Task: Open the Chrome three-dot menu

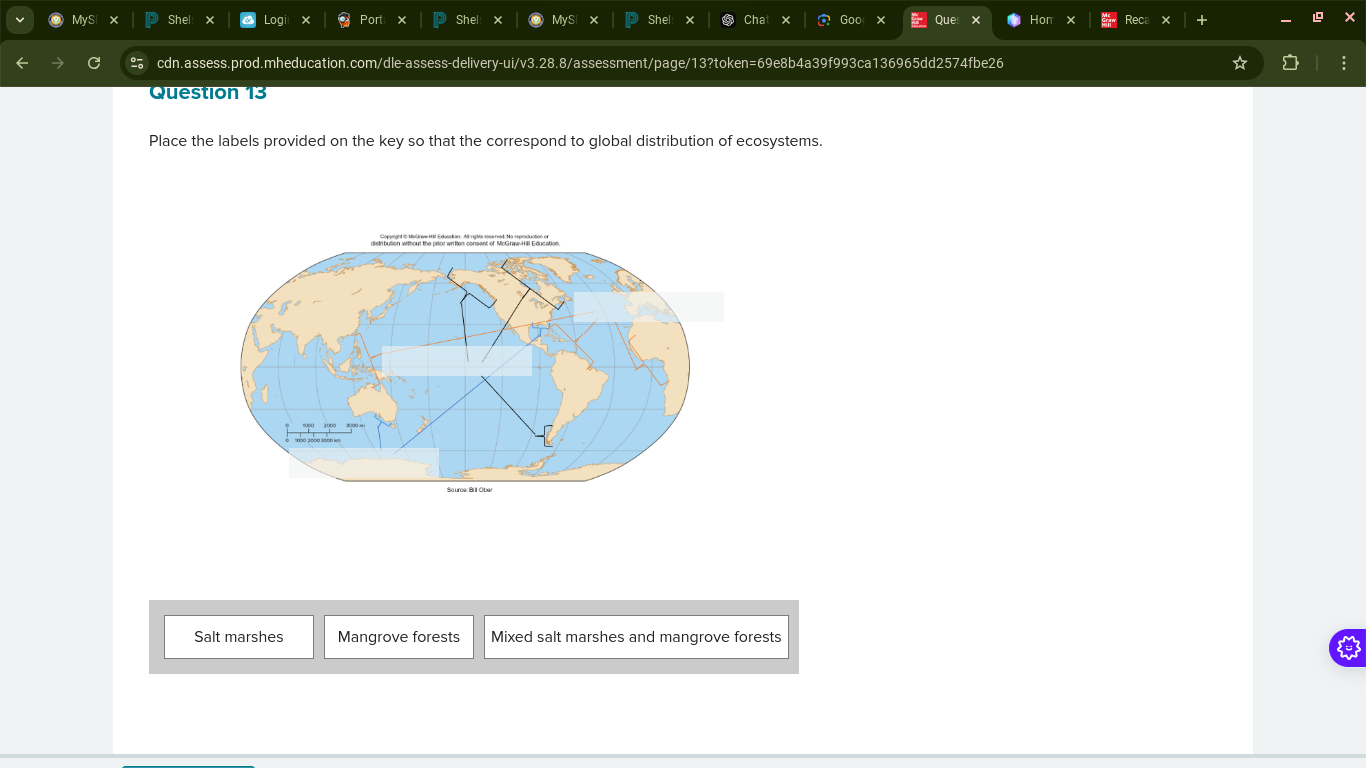Action: click(x=1344, y=63)
